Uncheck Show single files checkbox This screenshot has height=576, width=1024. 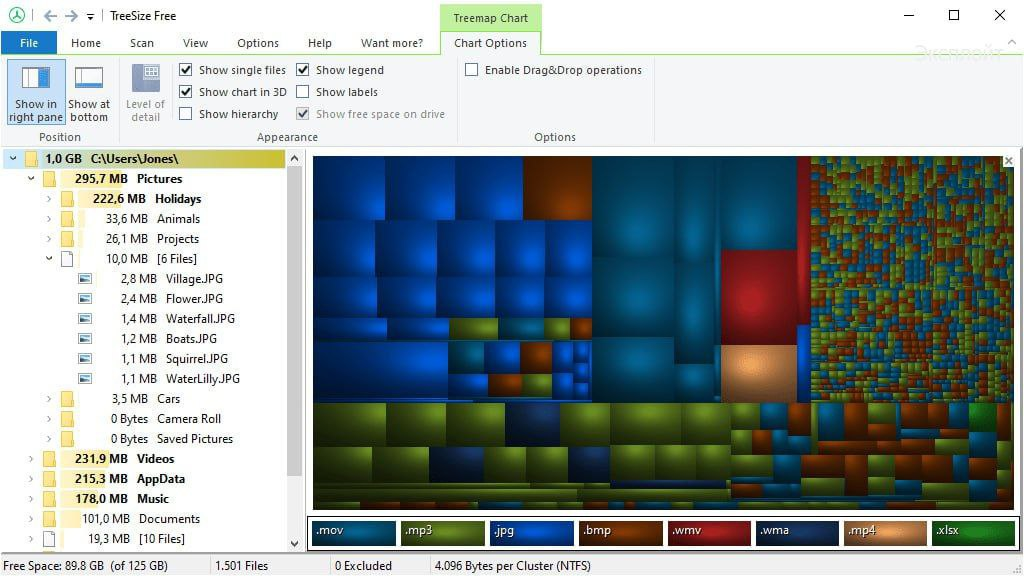[186, 70]
